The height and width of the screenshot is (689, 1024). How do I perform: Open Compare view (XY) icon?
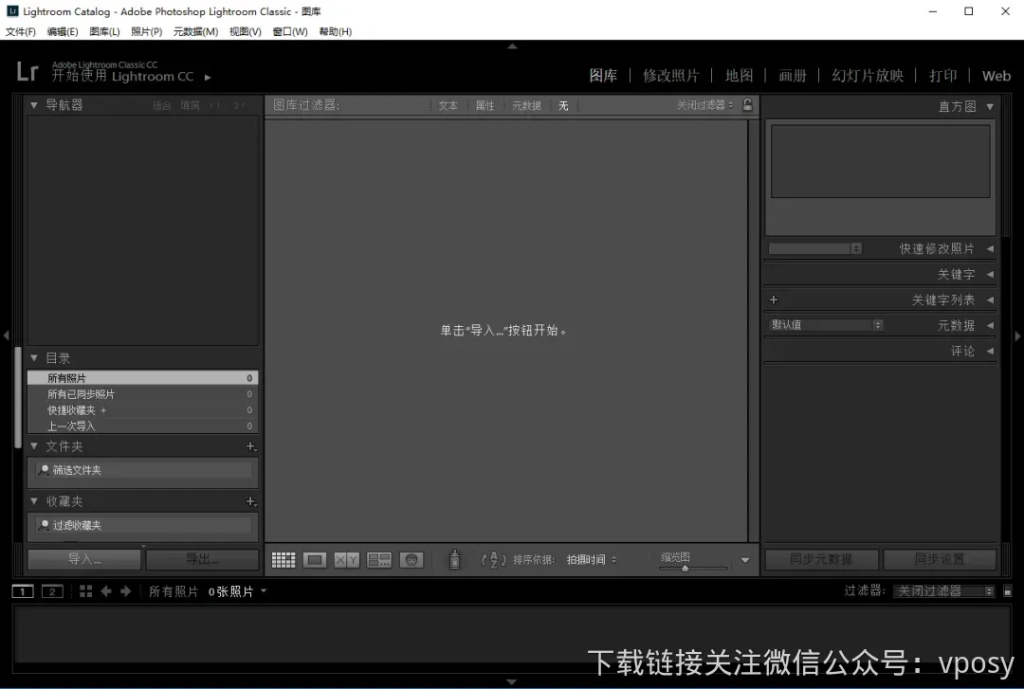click(347, 560)
